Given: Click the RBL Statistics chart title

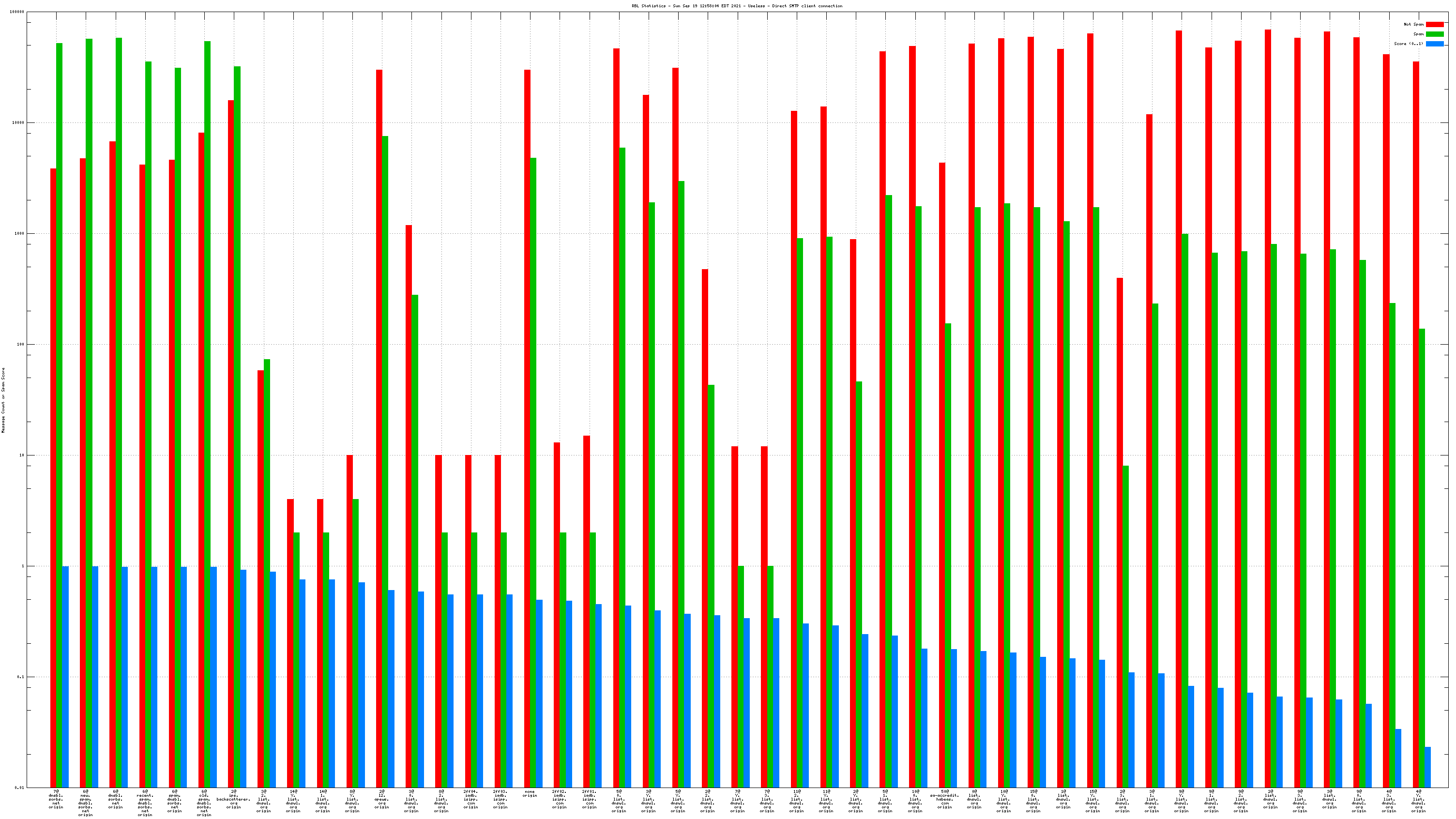Looking at the screenshot, I should (x=737, y=6).
